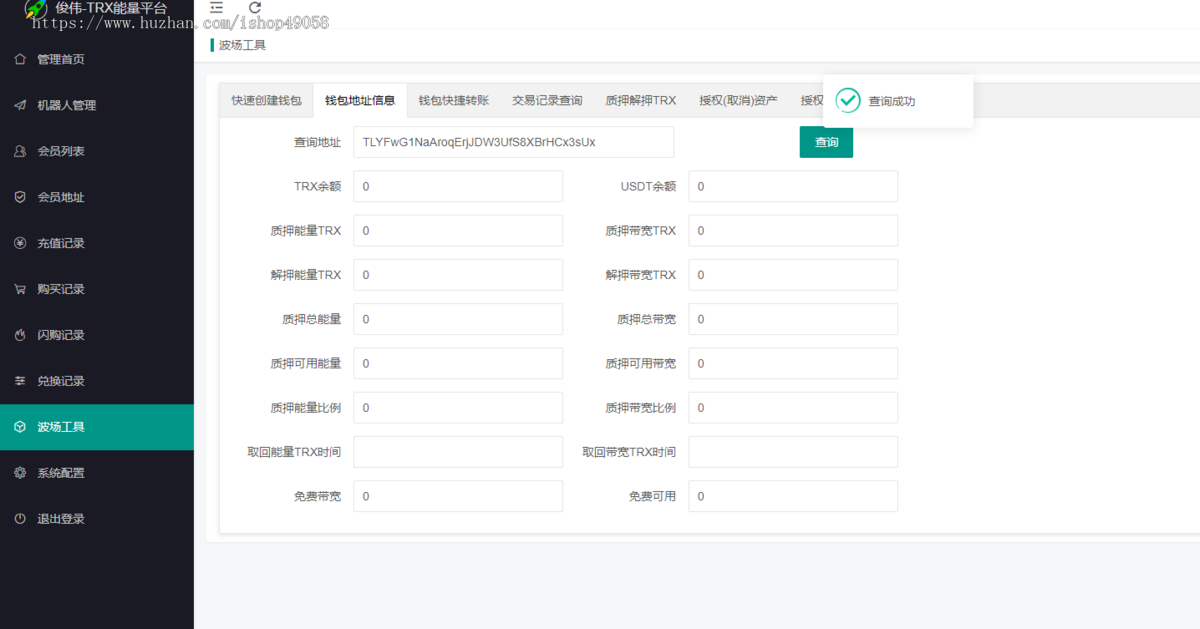Click the 退出登录 power icon
Screen dimensions: 1200x629
[x=20, y=519]
